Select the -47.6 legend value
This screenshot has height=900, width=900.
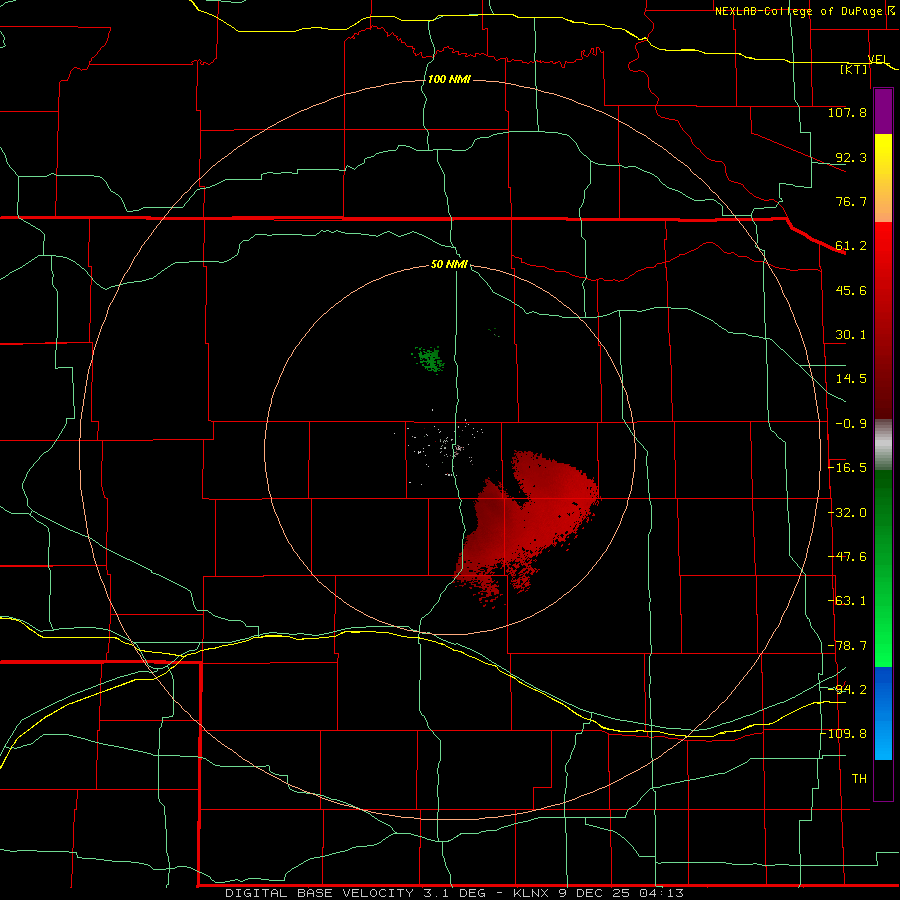tap(847, 557)
